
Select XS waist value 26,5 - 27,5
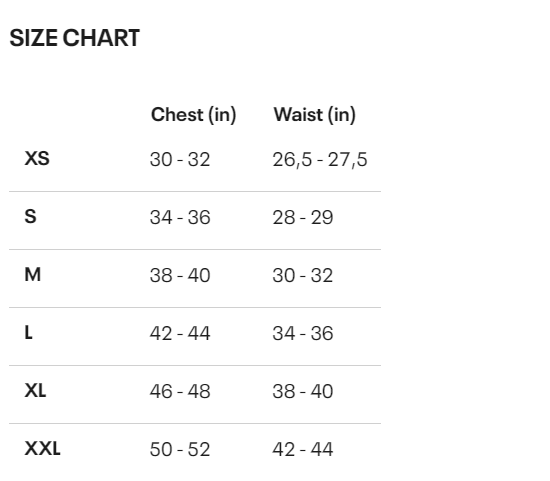320,160
